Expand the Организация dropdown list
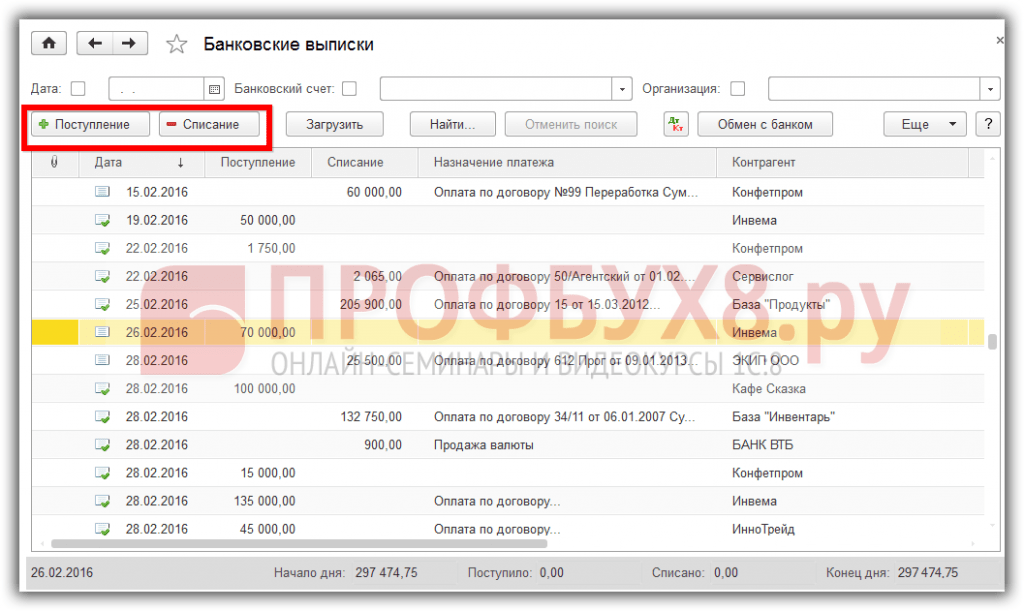This screenshot has height=611, width=1024. point(990,89)
